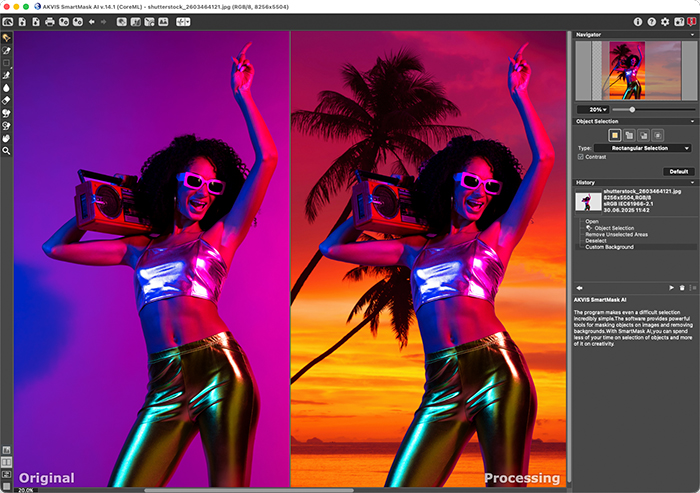This screenshot has width=700, height=493.
Task: Adjust the Navigator zoom slider
Action: (632, 109)
